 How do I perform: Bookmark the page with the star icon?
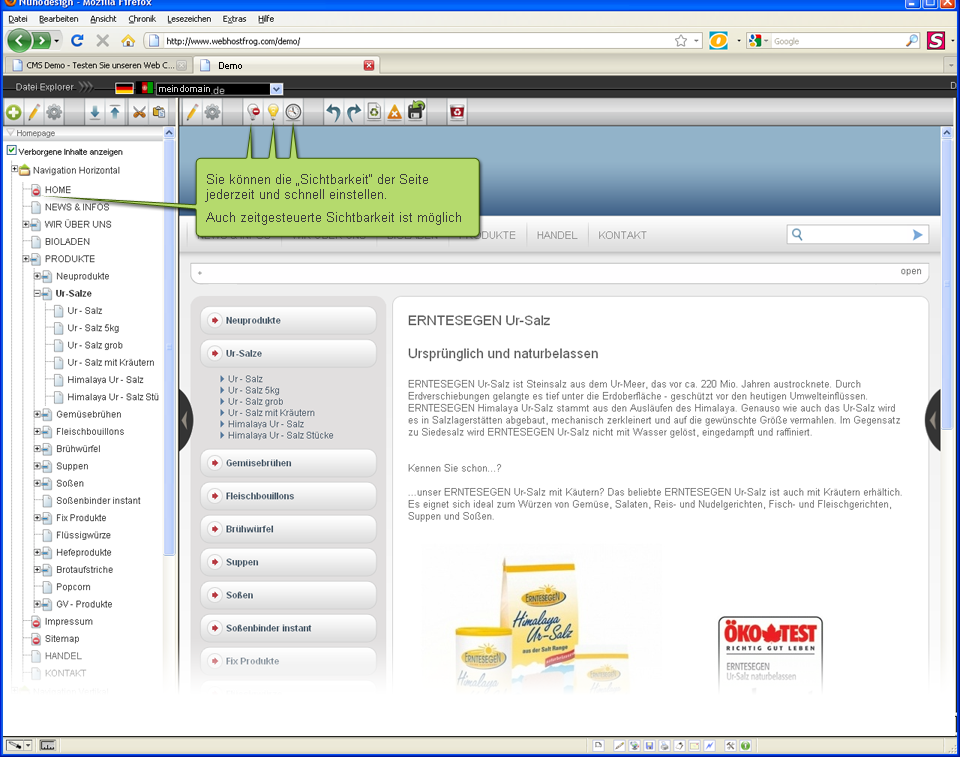point(681,41)
